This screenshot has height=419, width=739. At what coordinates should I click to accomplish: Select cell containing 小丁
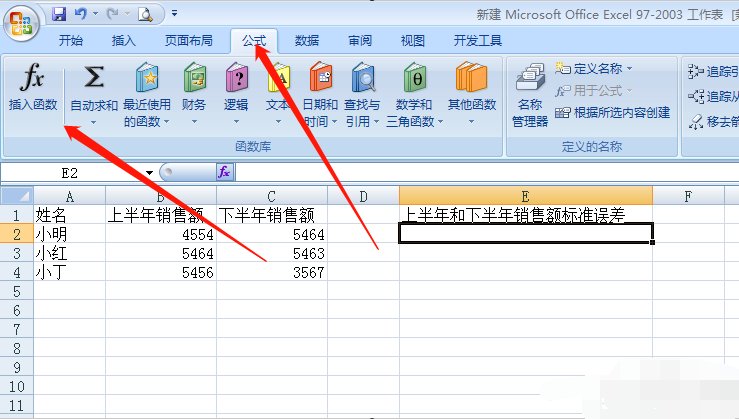(69, 272)
